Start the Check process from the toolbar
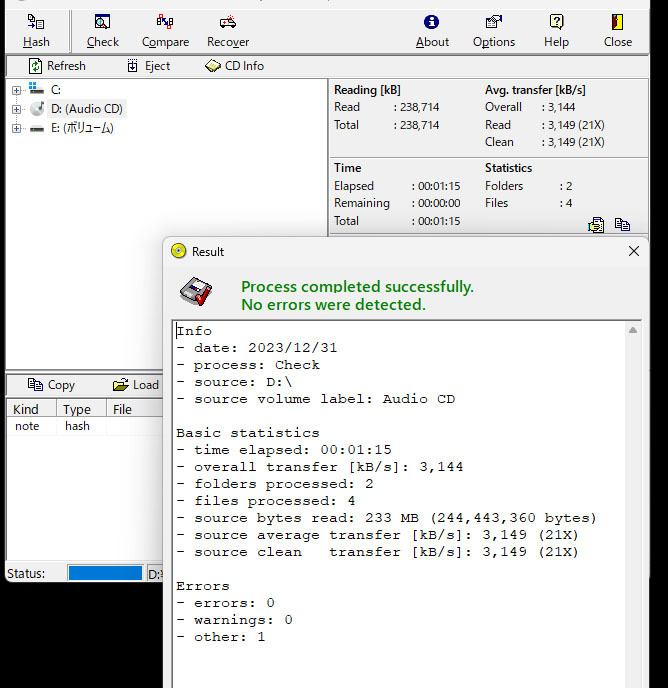The height and width of the screenshot is (688, 668). (102, 30)
